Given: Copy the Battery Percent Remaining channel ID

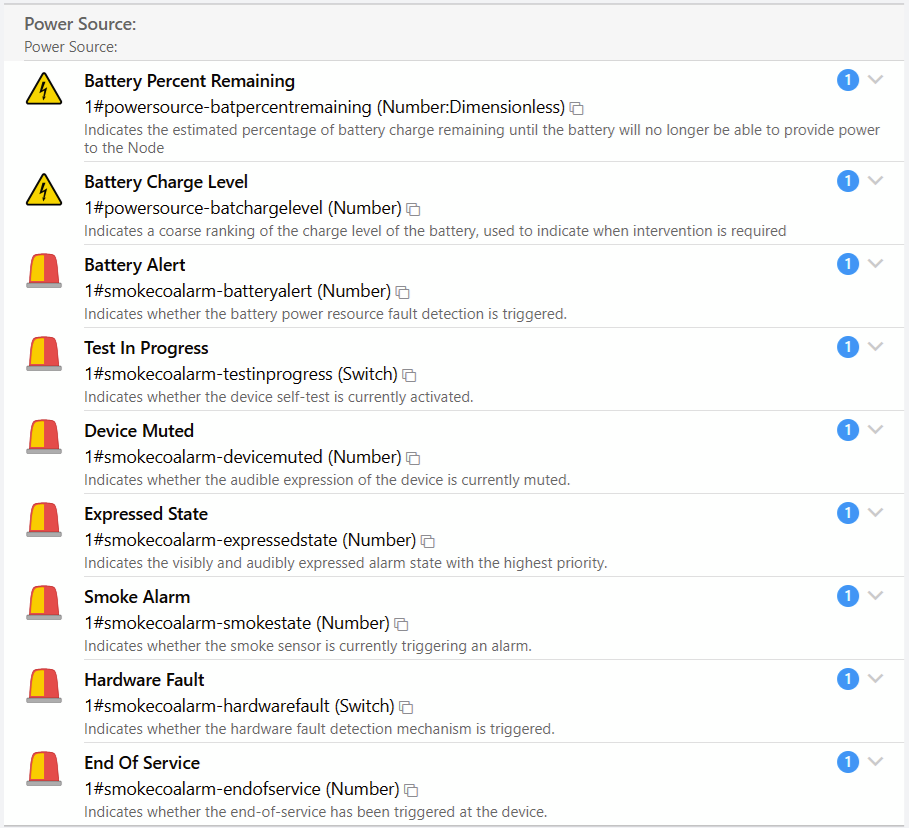Looking at the screenshot, I should 577,108.
